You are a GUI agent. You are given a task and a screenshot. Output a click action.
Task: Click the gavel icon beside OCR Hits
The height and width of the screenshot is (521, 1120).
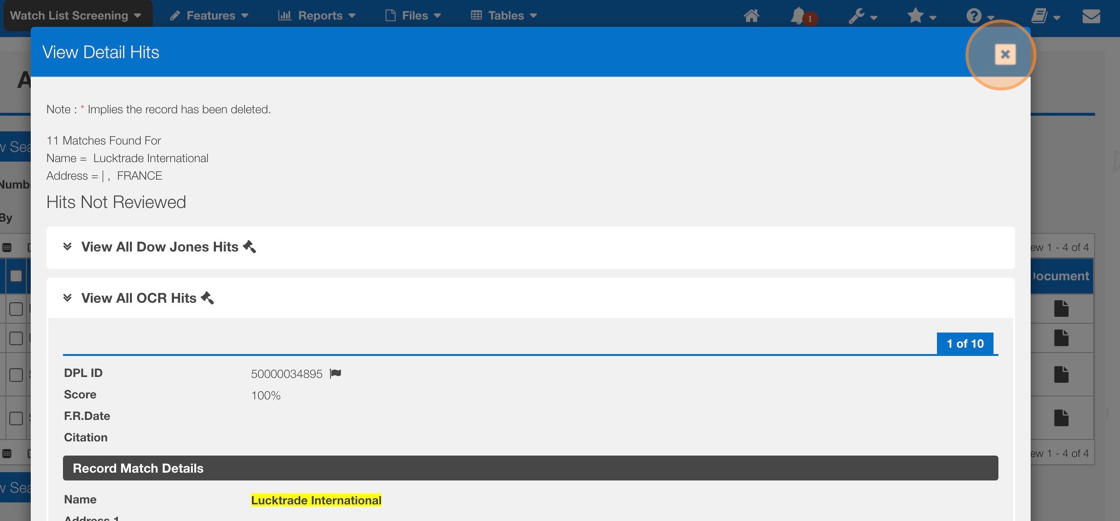[x=207, y=298]
